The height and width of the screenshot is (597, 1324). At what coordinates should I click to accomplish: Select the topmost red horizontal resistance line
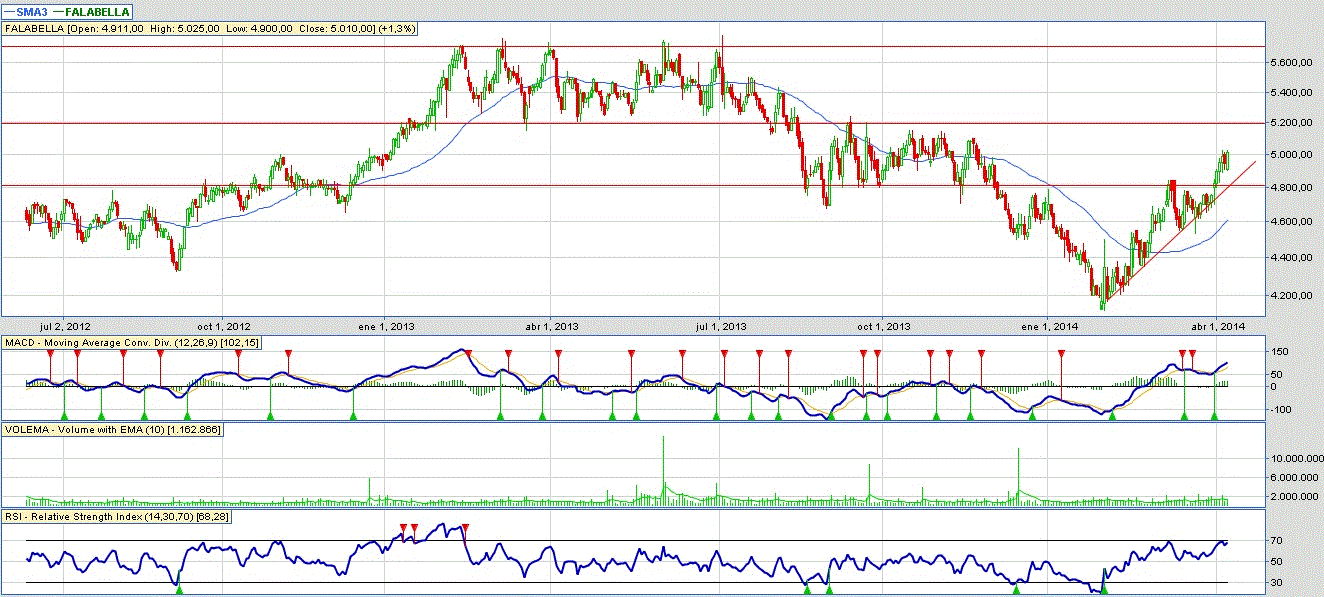[x=632, y=46]
